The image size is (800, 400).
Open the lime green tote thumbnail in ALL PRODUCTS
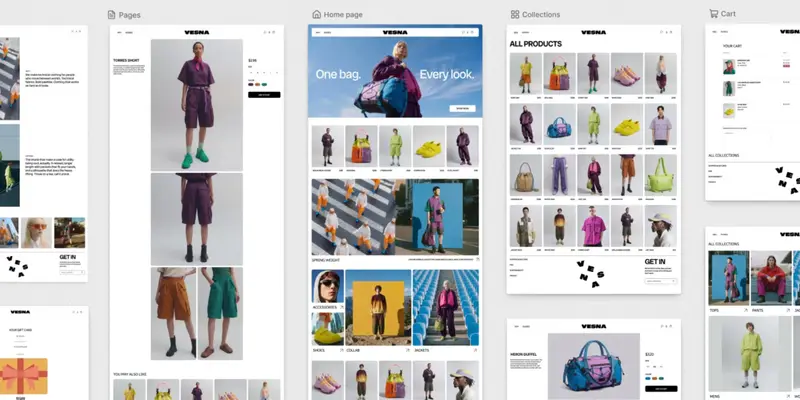(660, 175)
